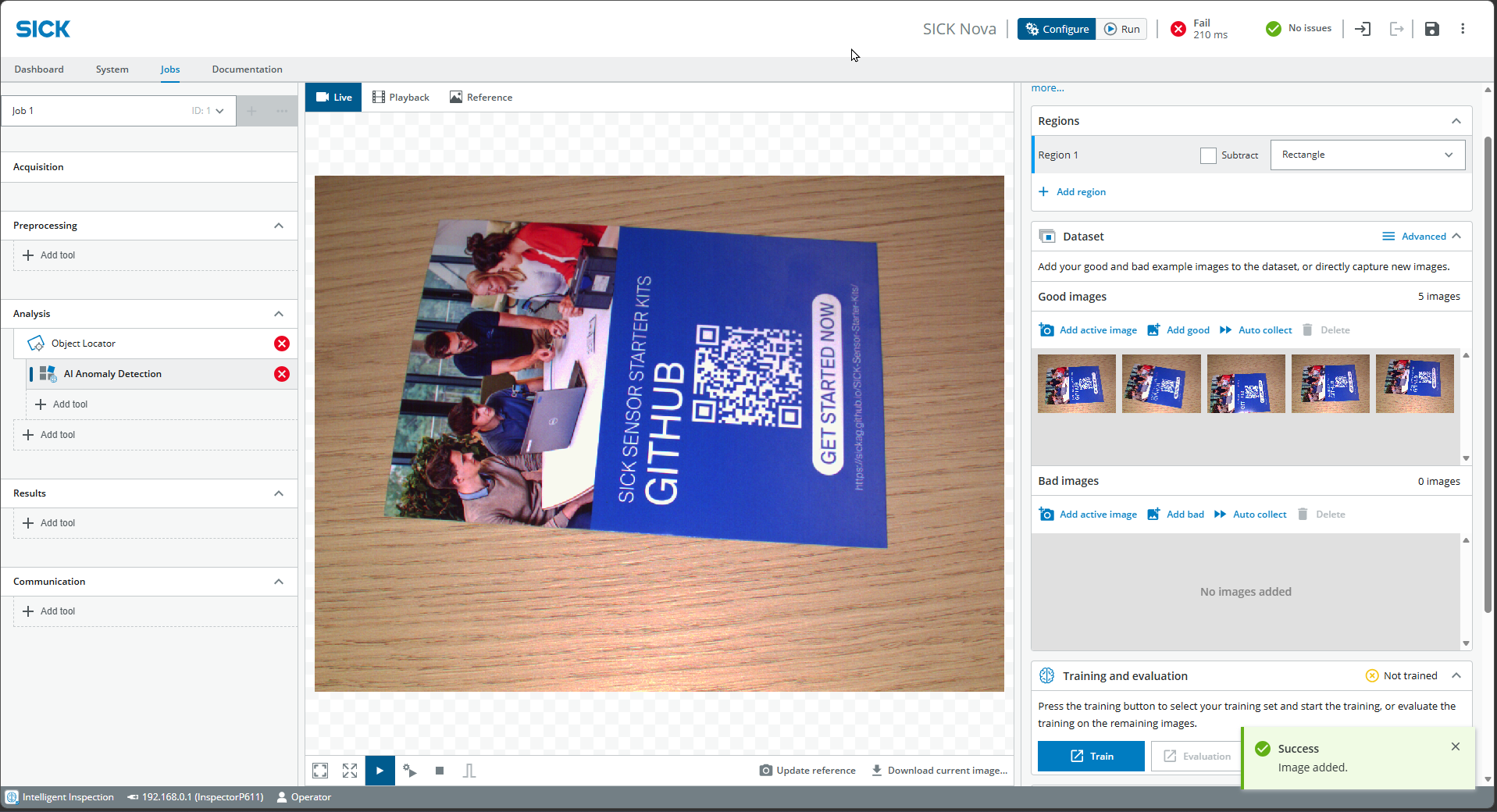Toggle the Subtract checkbox for Region 1

(1208, 155)
